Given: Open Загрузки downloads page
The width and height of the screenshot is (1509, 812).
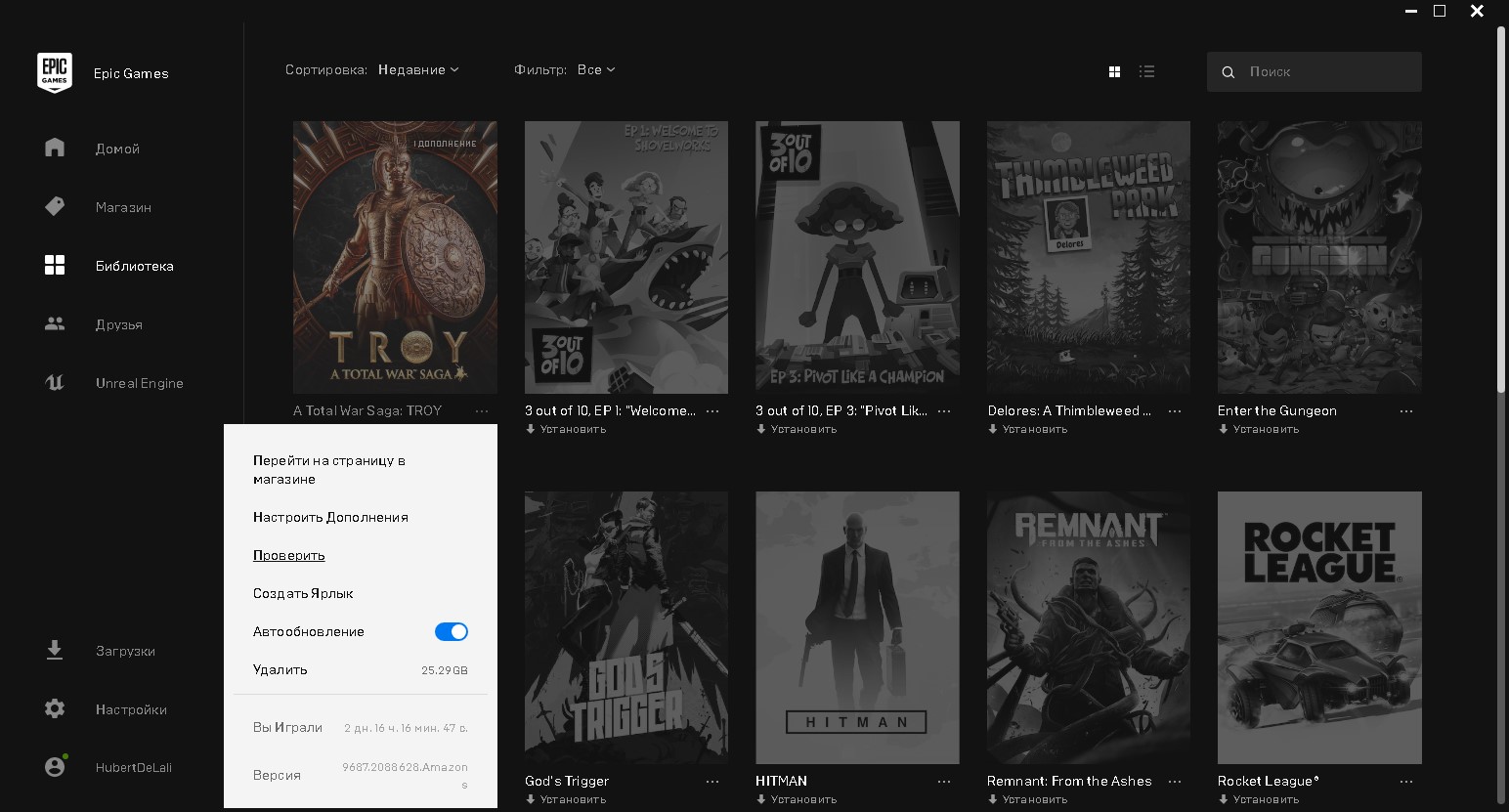Looking at the screenshot, I should point(125,651).
